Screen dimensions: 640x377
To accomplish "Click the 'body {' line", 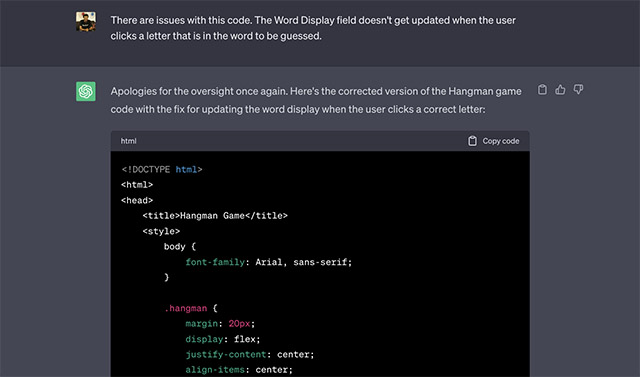I will (x=180, y=246).
